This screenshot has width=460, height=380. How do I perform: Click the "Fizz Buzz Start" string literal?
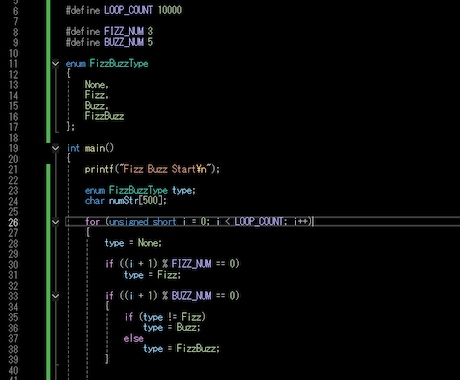(x=165, y=169)
